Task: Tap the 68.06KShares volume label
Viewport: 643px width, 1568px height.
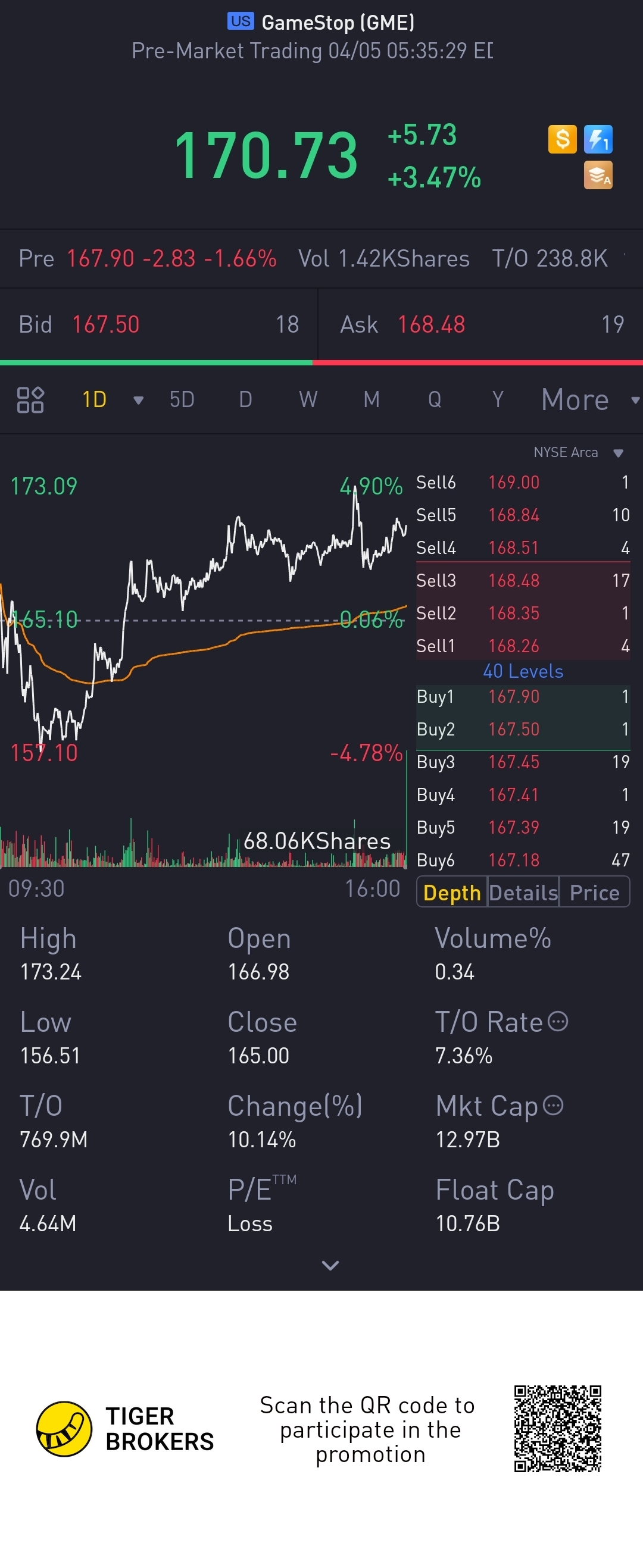Action: click(x=317, y=841)
